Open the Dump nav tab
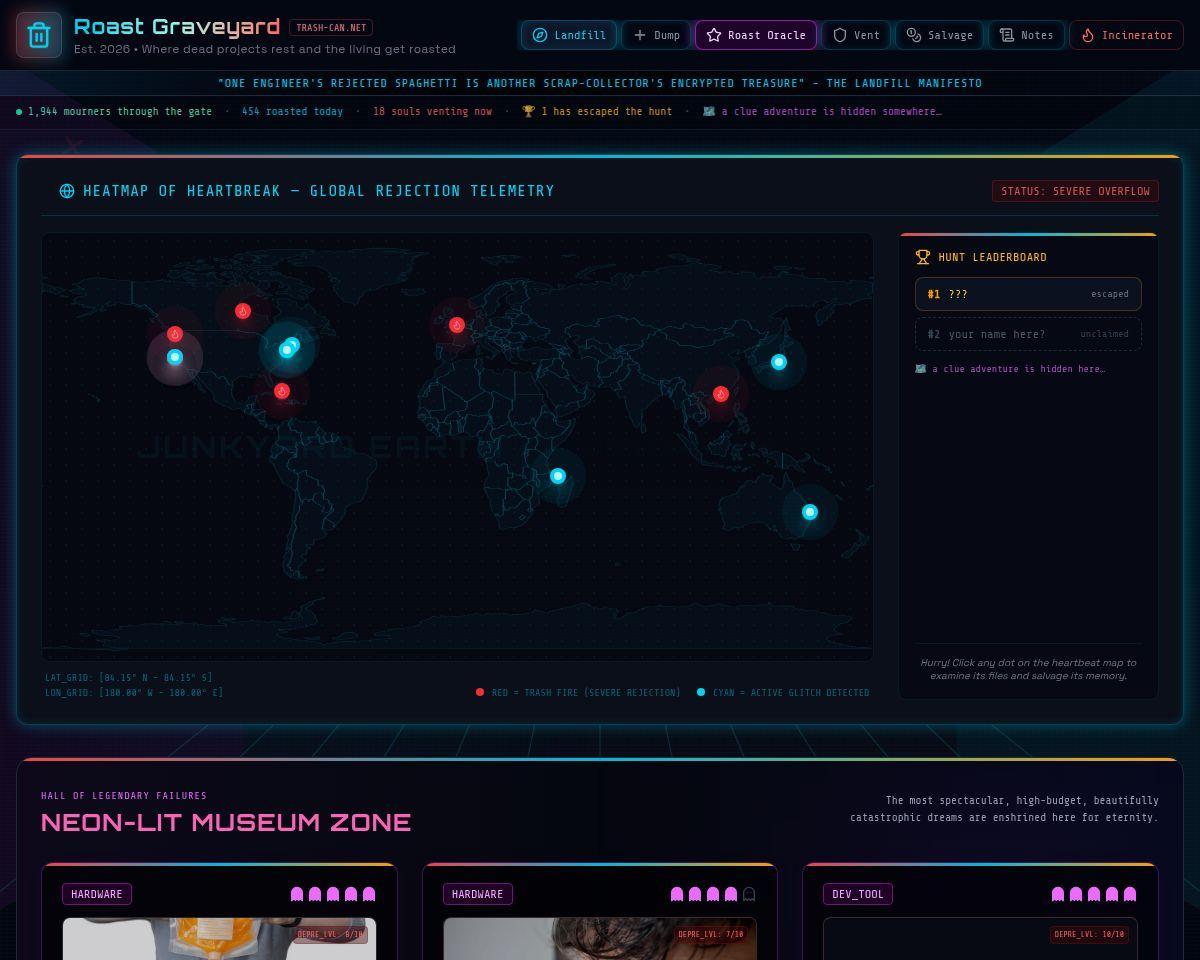The width and height of the screenshot is (1200, 960). tap(656, 35)
